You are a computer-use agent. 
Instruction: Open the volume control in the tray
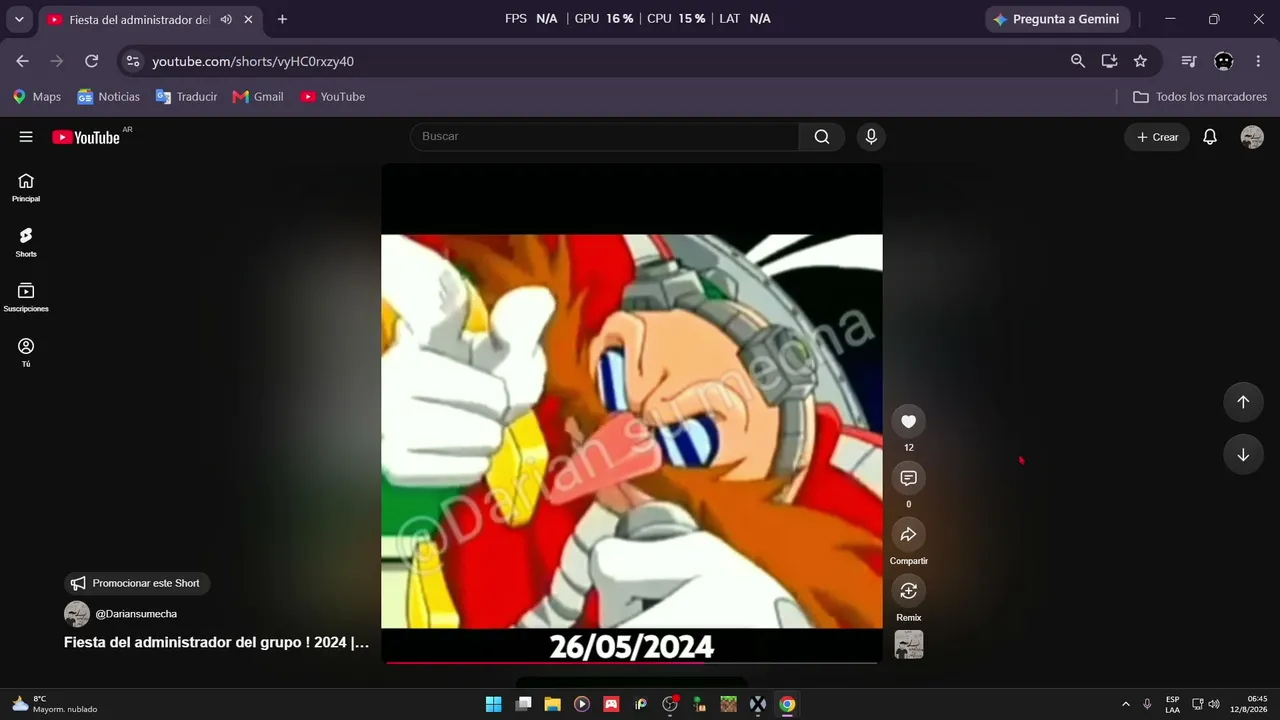[x=1213, y=704]
